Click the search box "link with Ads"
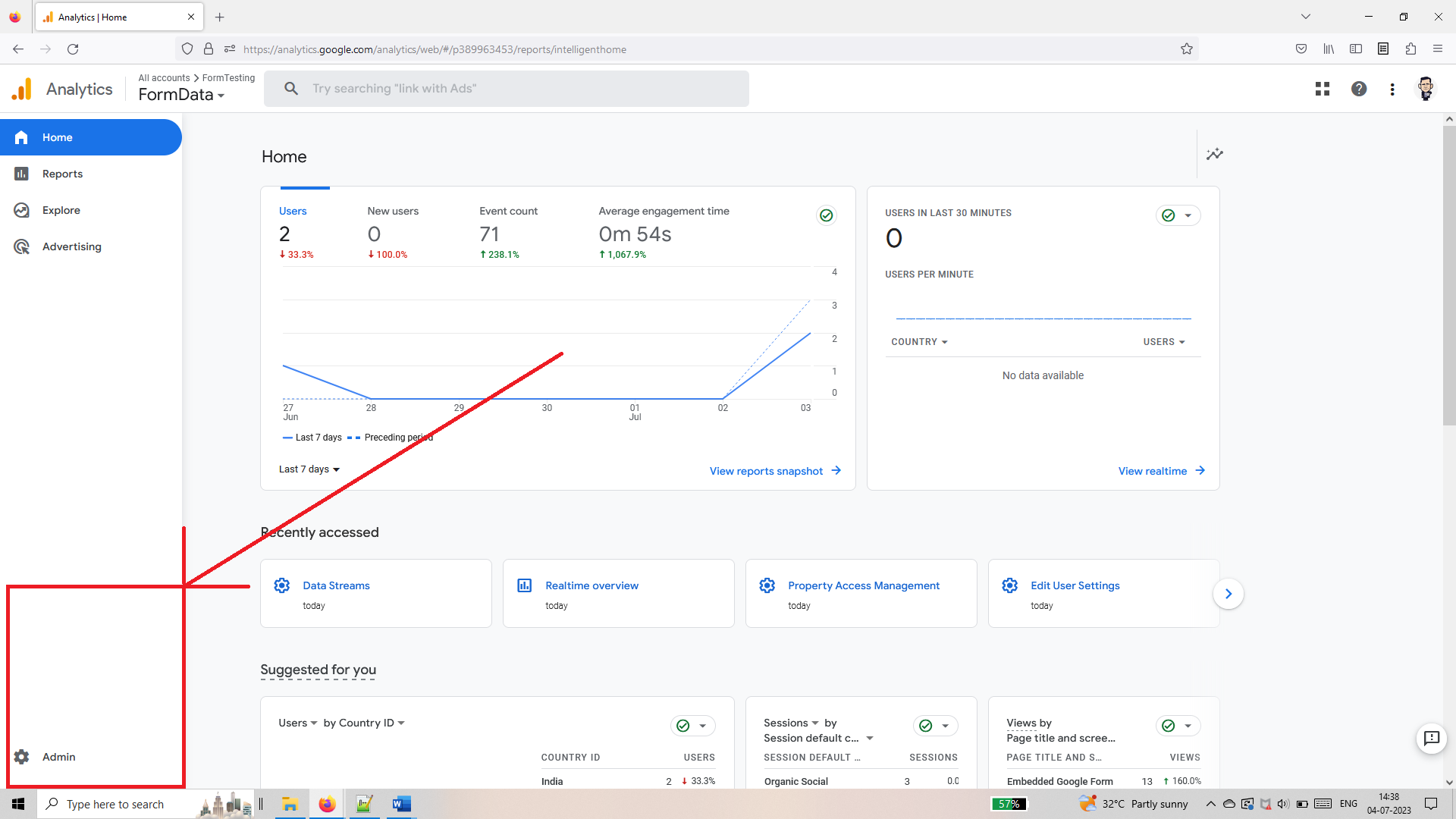The image size is (1456, 819). [507, 89]
